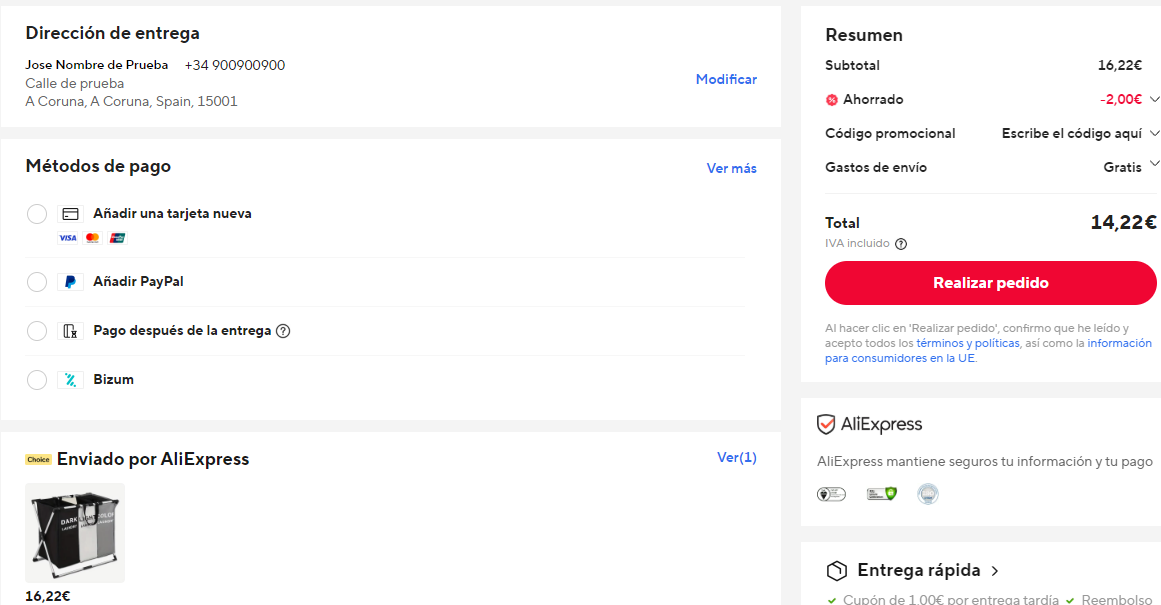Click Ver(1) to view shipped items

736,457
